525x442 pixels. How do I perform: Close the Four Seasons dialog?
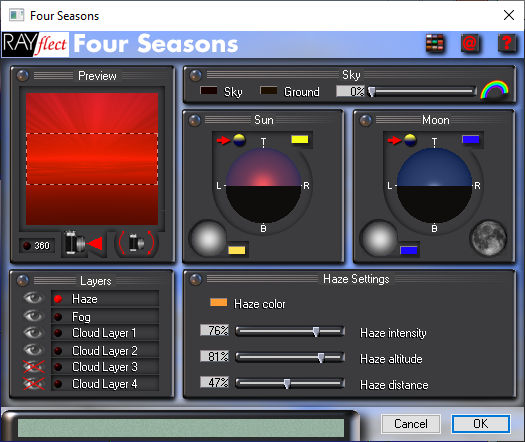pyautogui.click(x=509, y=15)
